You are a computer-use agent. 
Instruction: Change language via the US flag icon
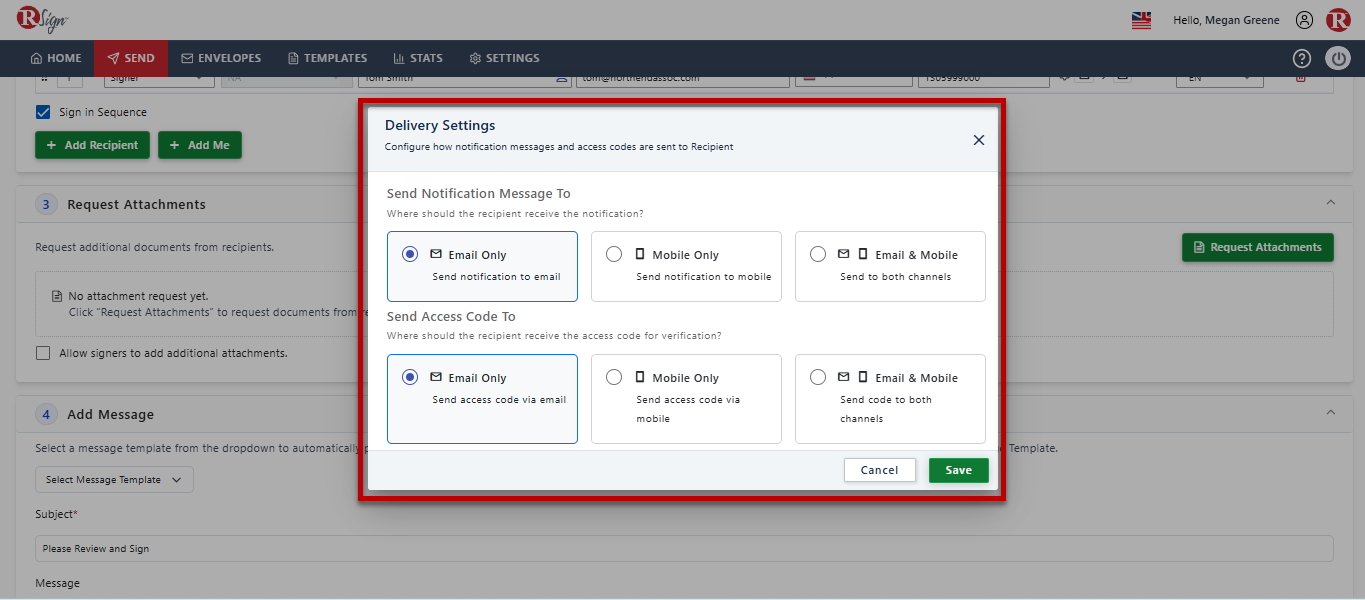[x=1141, y=20]
